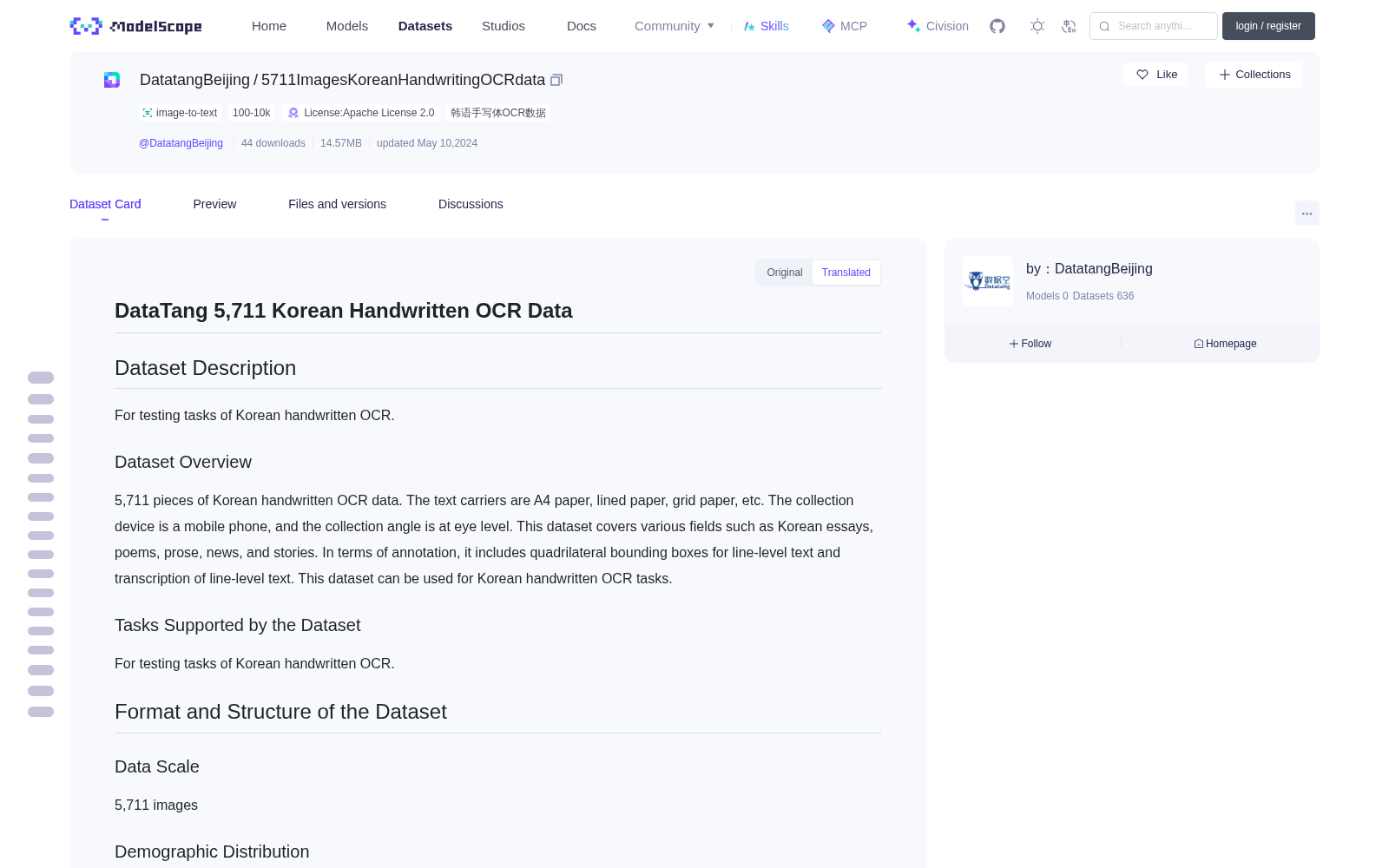Viewport: 1389px width, 868px height.
Task: Click by: DatatangBeijing in sidebar card
Action: (x=1089, y=269)
